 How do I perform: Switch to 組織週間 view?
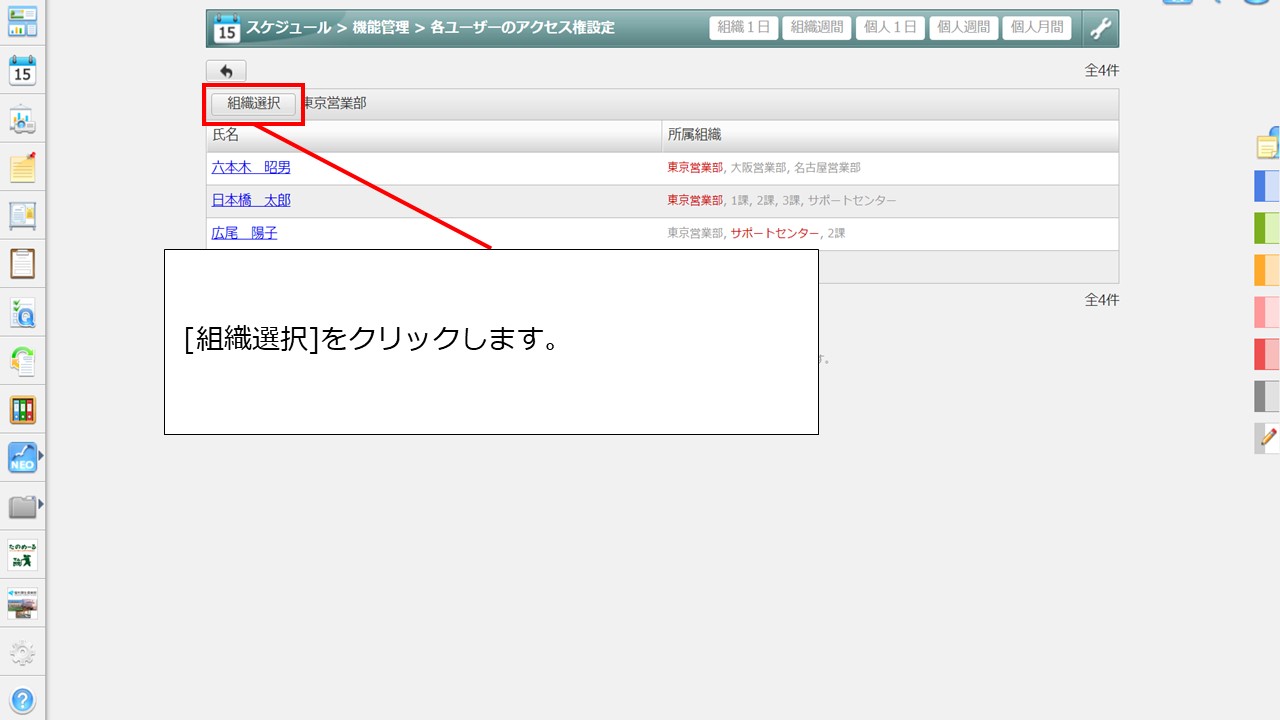[817, 28]
